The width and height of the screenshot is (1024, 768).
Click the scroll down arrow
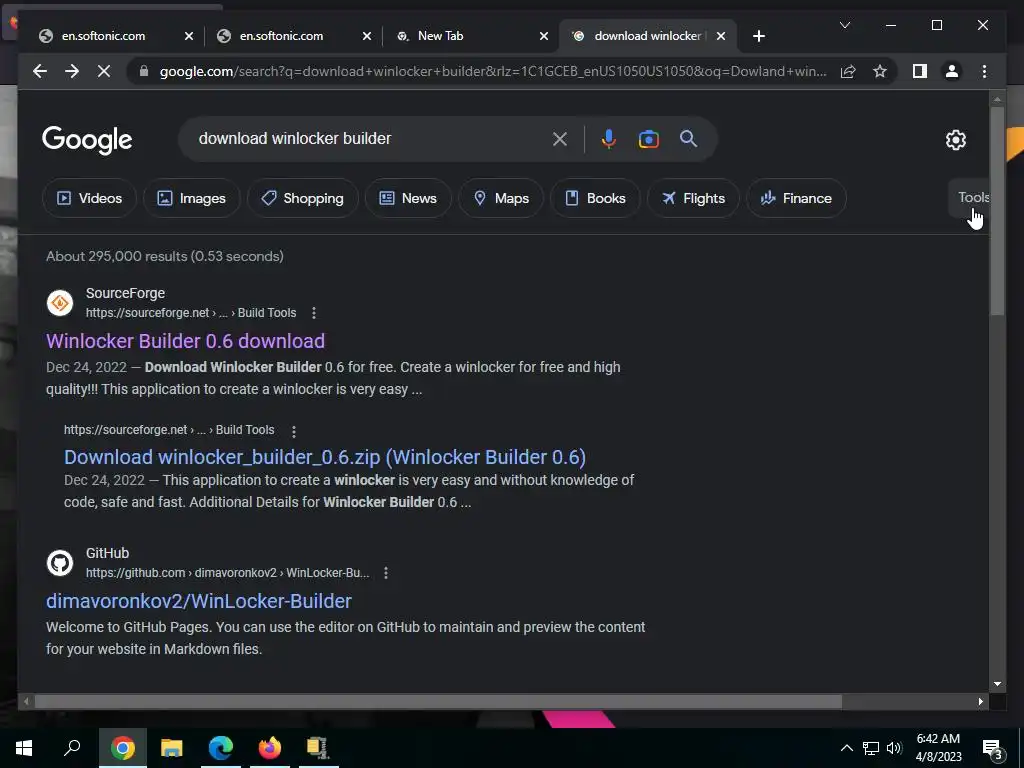[x=997, y=684]
